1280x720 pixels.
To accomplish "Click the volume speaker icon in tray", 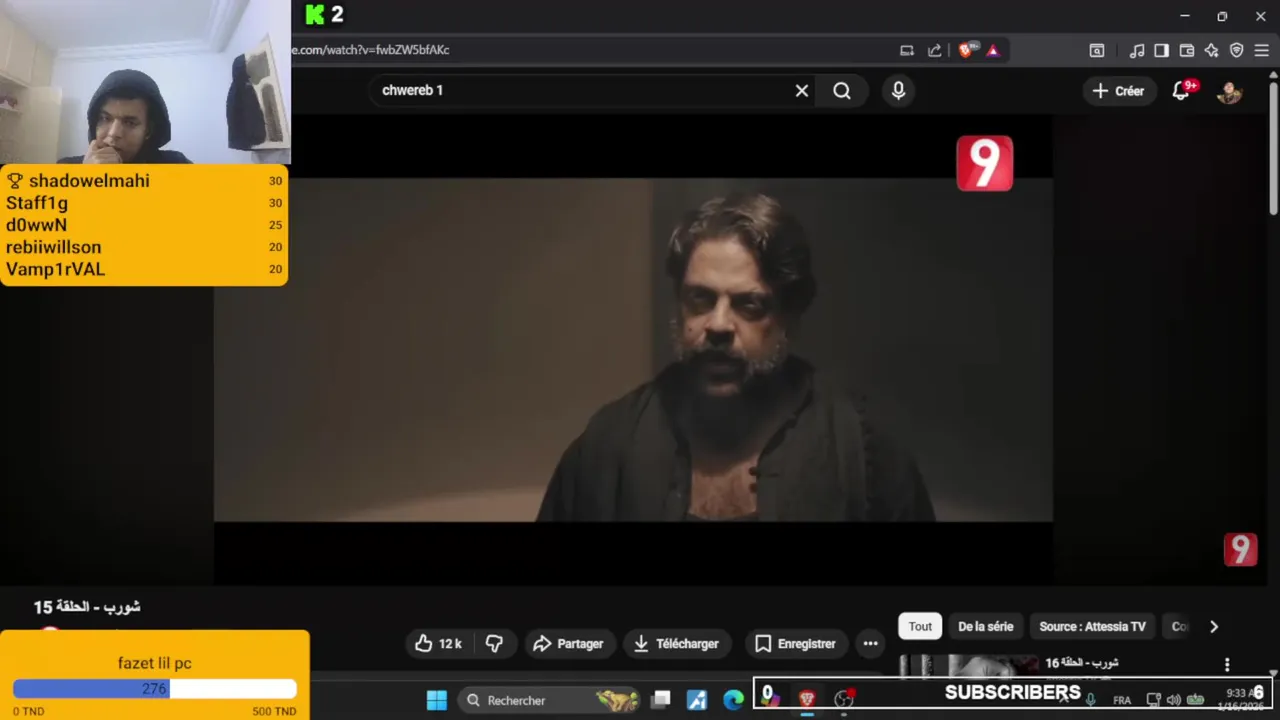I will point(1174,700).
